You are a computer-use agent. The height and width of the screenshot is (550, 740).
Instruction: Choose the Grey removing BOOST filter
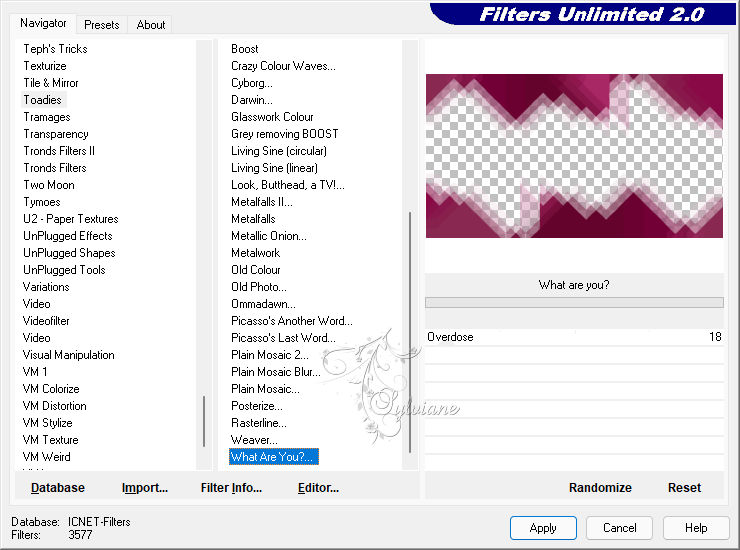(x=285, y=134)
